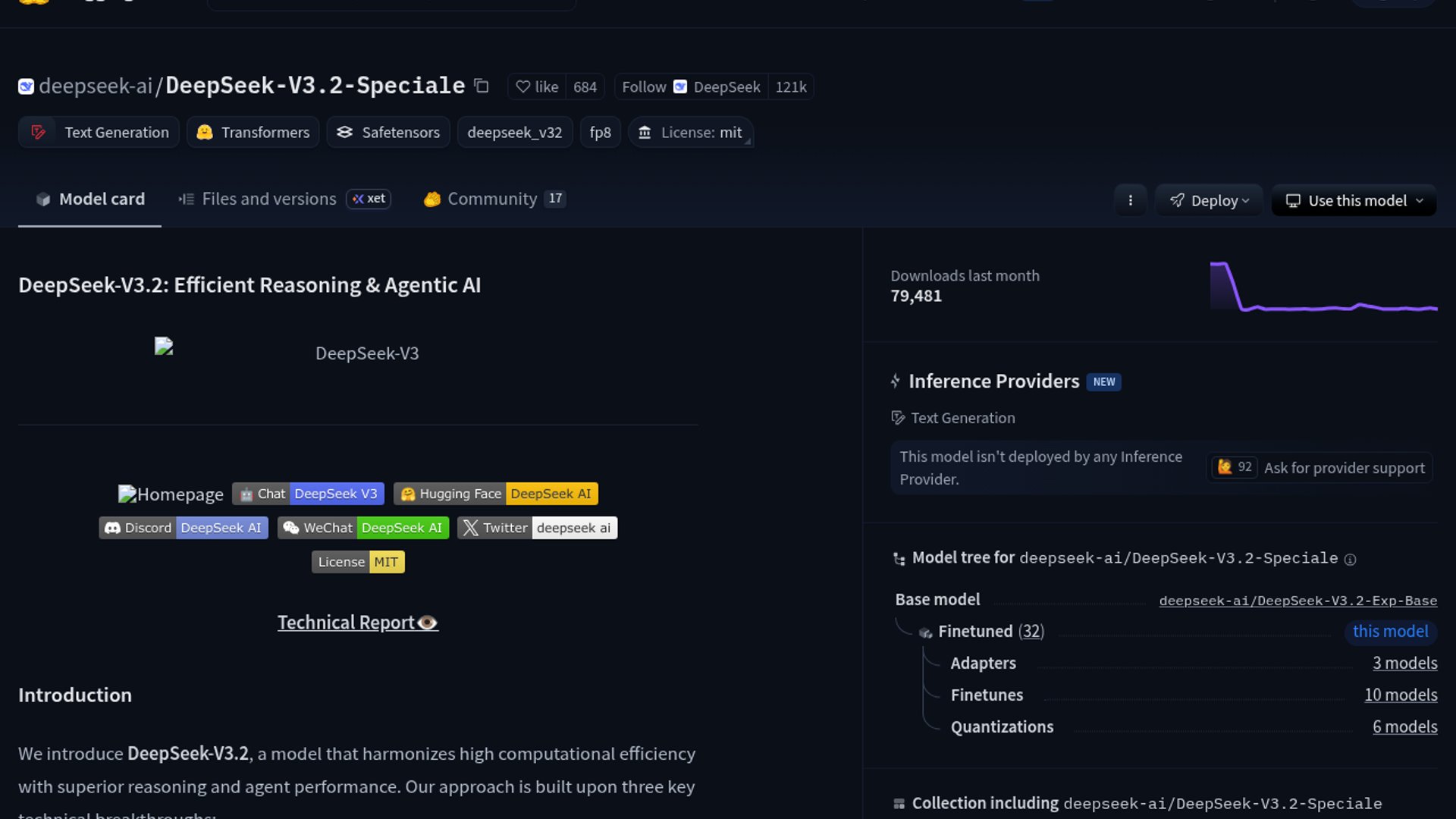Copy model name with the copy icon
The width and height of the screenshot is (1456, 819).
482,86
